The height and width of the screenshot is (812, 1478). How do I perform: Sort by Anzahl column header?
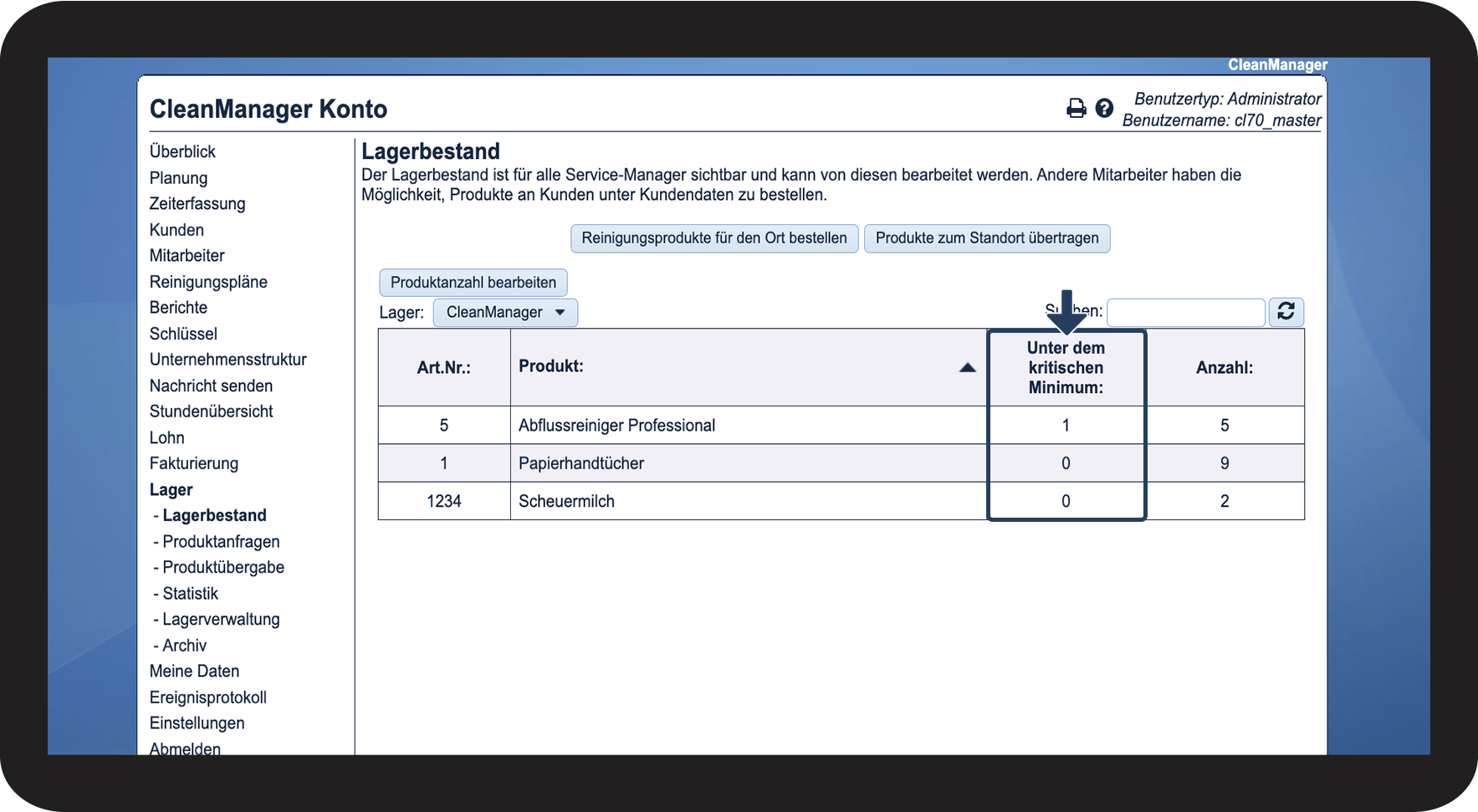tap(1225, 368)
